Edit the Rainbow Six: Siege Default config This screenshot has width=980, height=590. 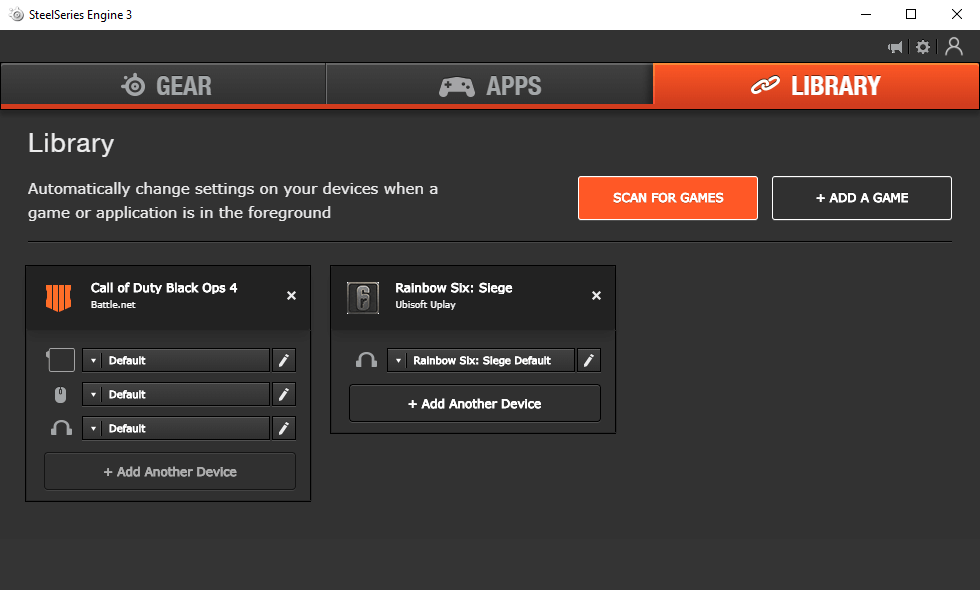[589, 360]
